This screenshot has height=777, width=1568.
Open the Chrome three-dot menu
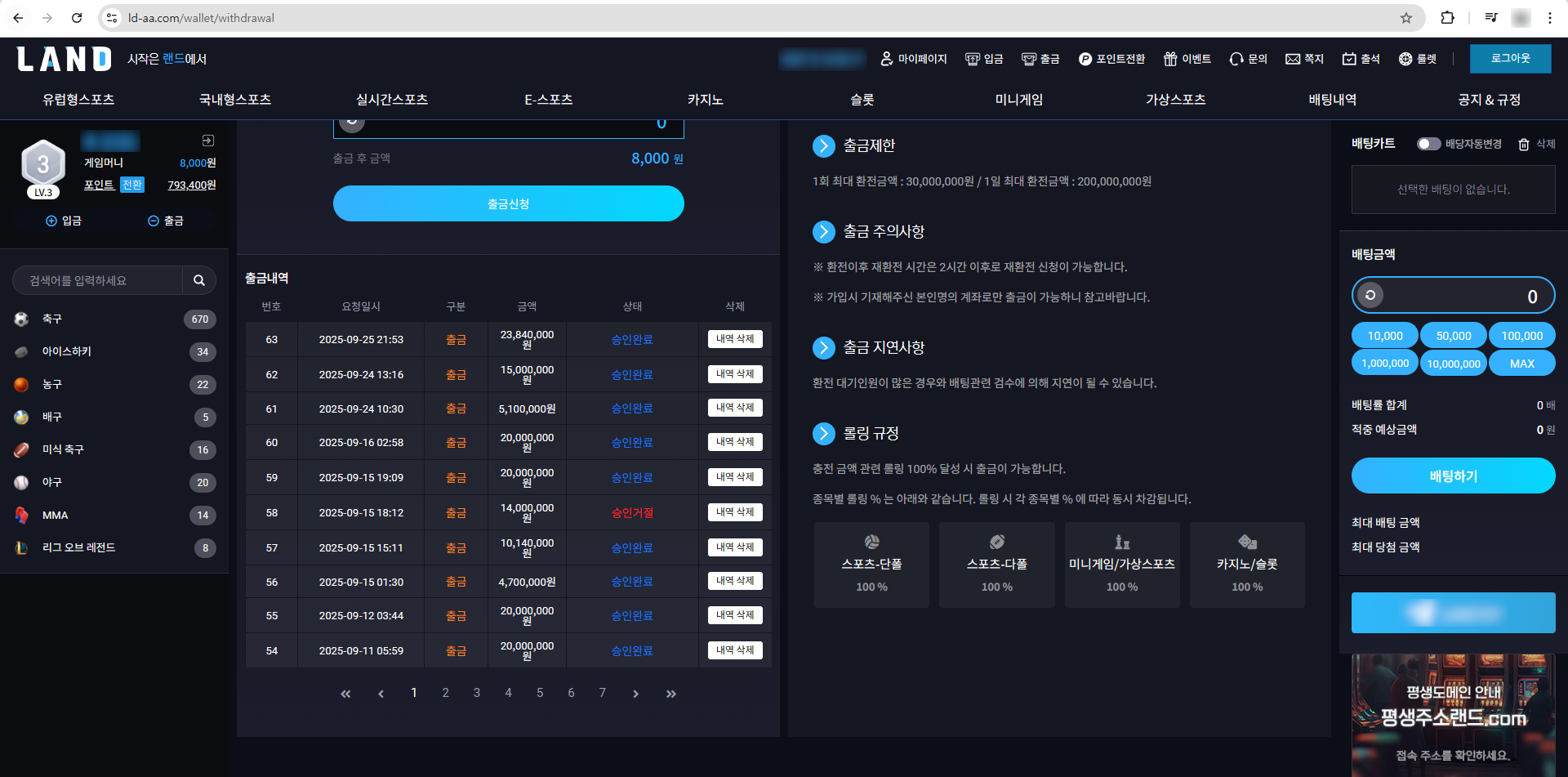tap(1550, 18)
